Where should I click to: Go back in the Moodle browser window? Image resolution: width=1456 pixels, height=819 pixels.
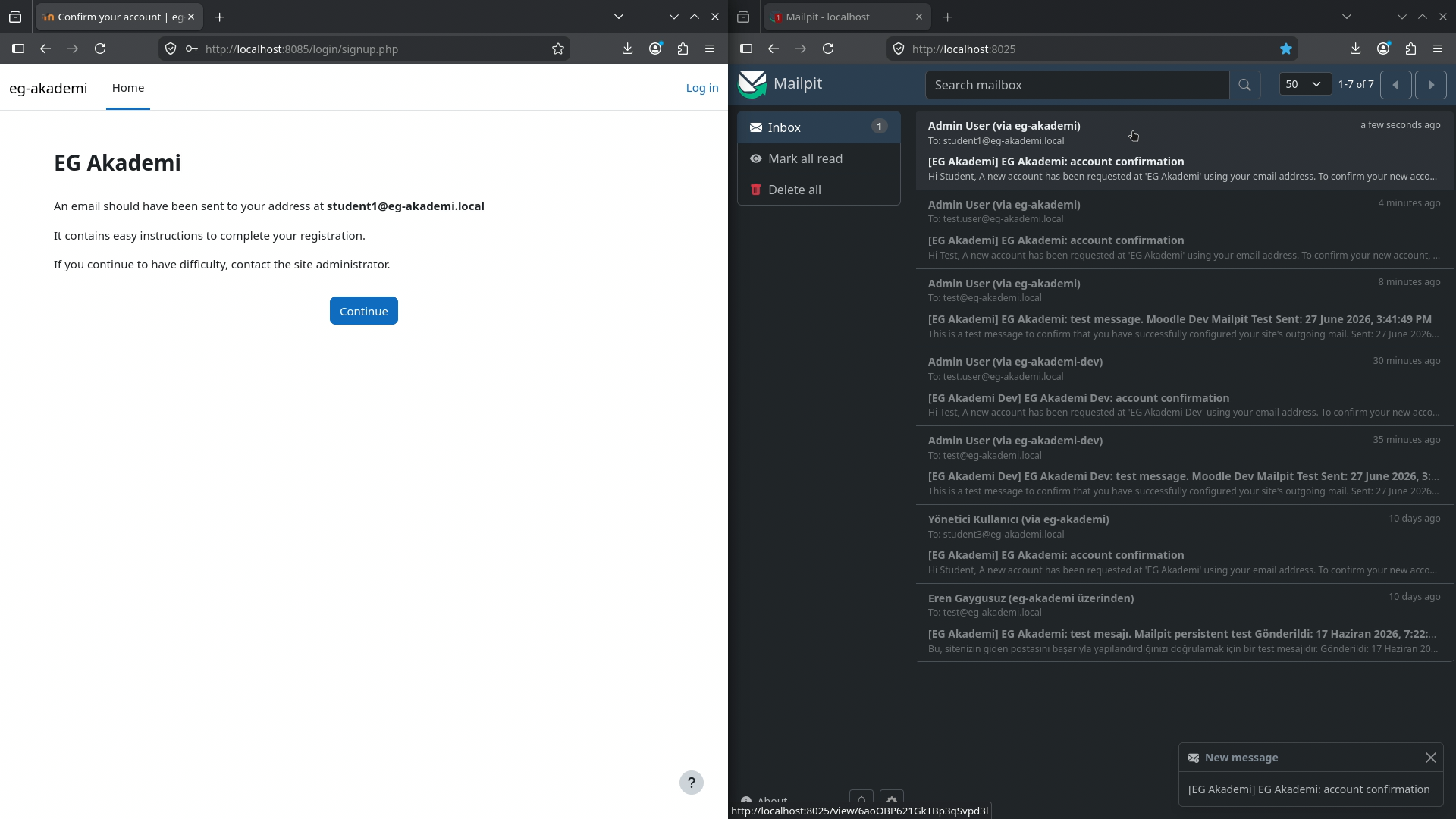coord(45,49)
